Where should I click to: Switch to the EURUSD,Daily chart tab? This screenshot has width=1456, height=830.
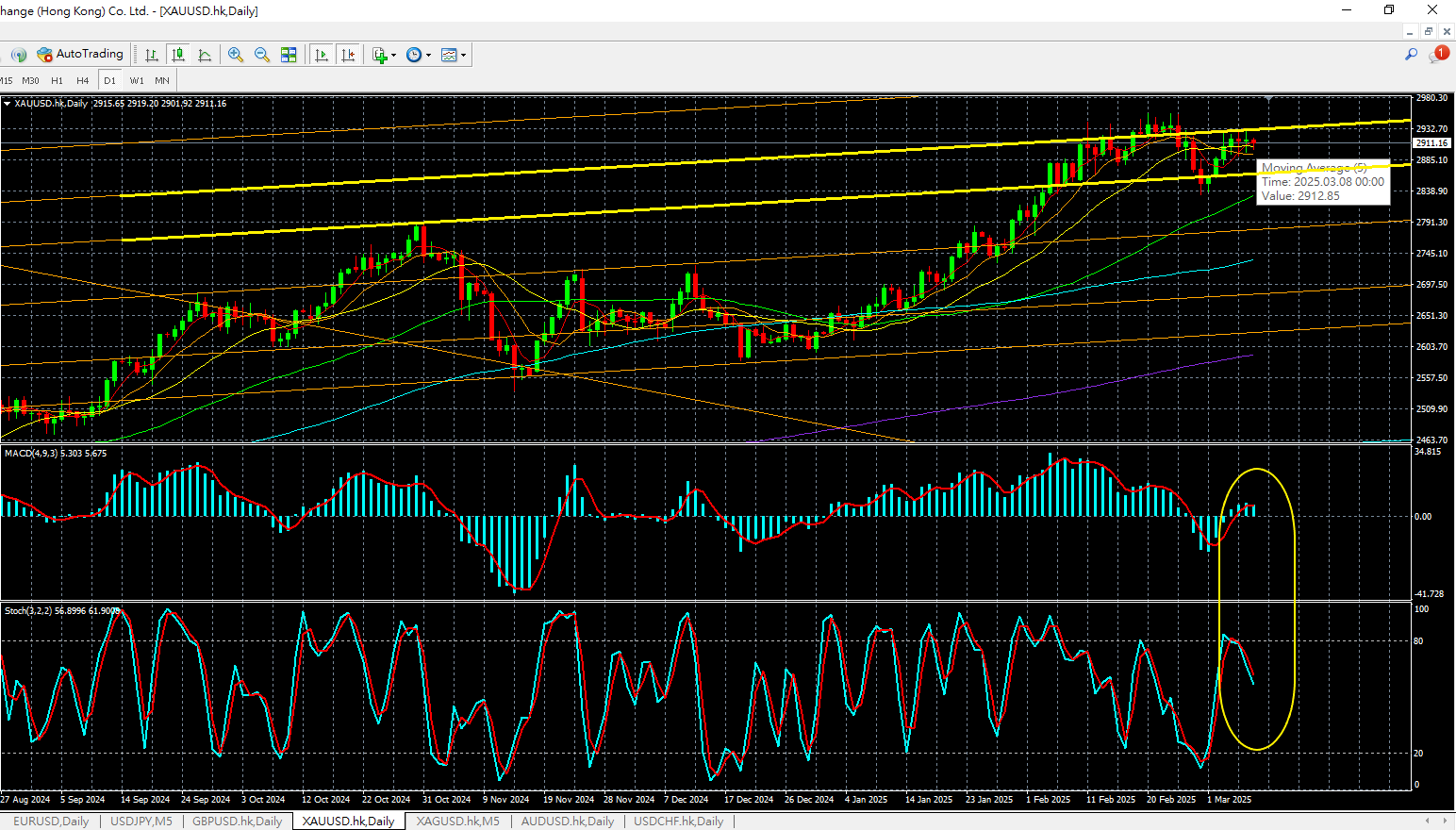tap(51, 822)
